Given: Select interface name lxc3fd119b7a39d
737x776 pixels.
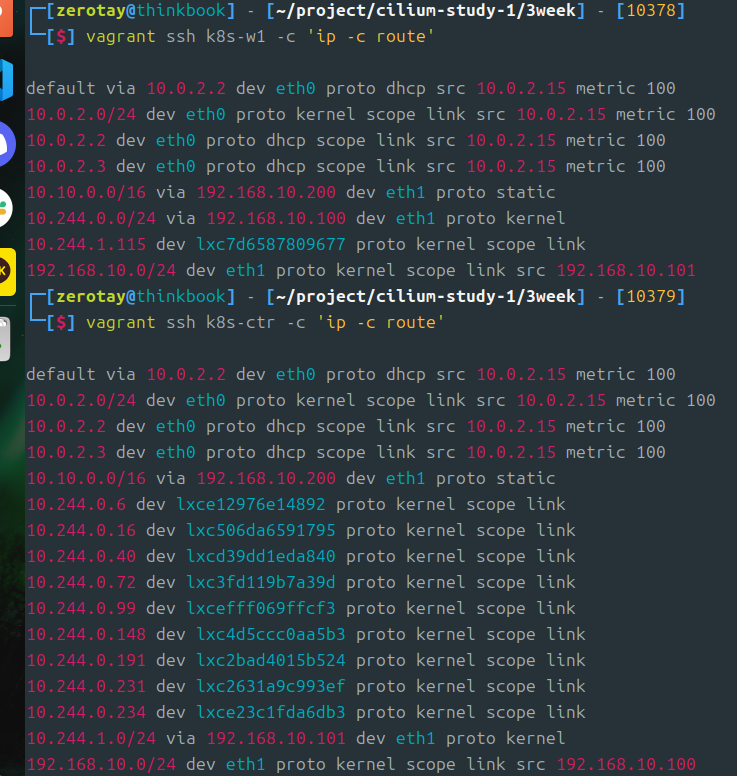Looking at the screenshot, I should pyautogui.click(x=261, y=582).
